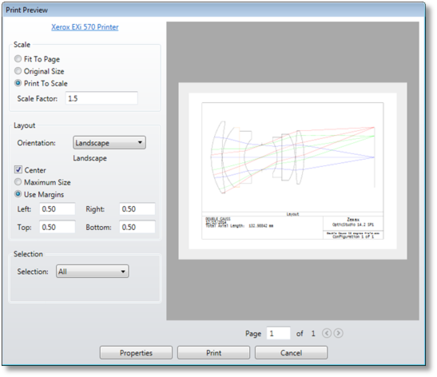Viewport: 437px width, 377px height.
Task: Click the Top margin field
Action: pos(57,227)
